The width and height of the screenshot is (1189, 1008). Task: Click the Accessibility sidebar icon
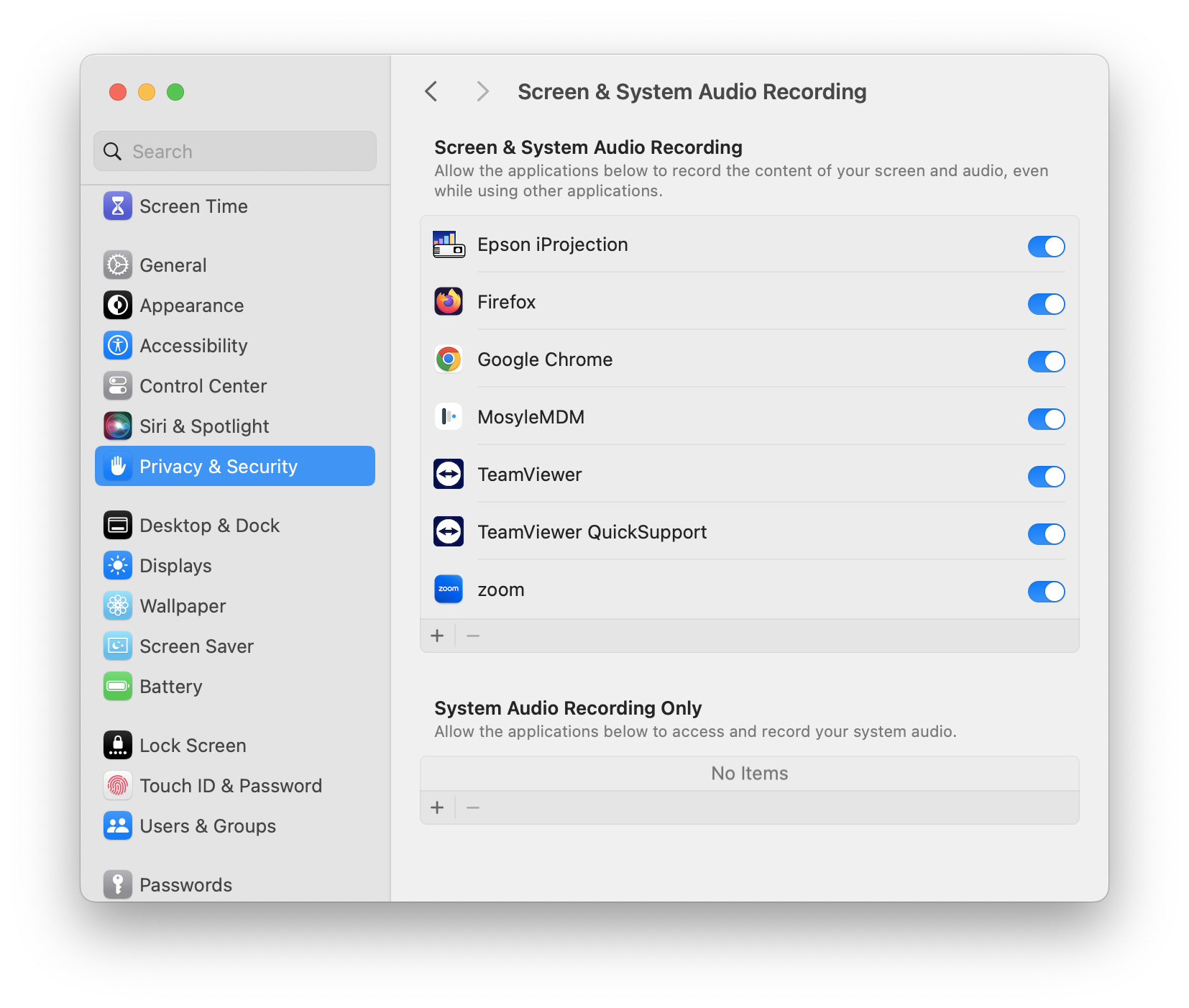click(x=118, y=346)
